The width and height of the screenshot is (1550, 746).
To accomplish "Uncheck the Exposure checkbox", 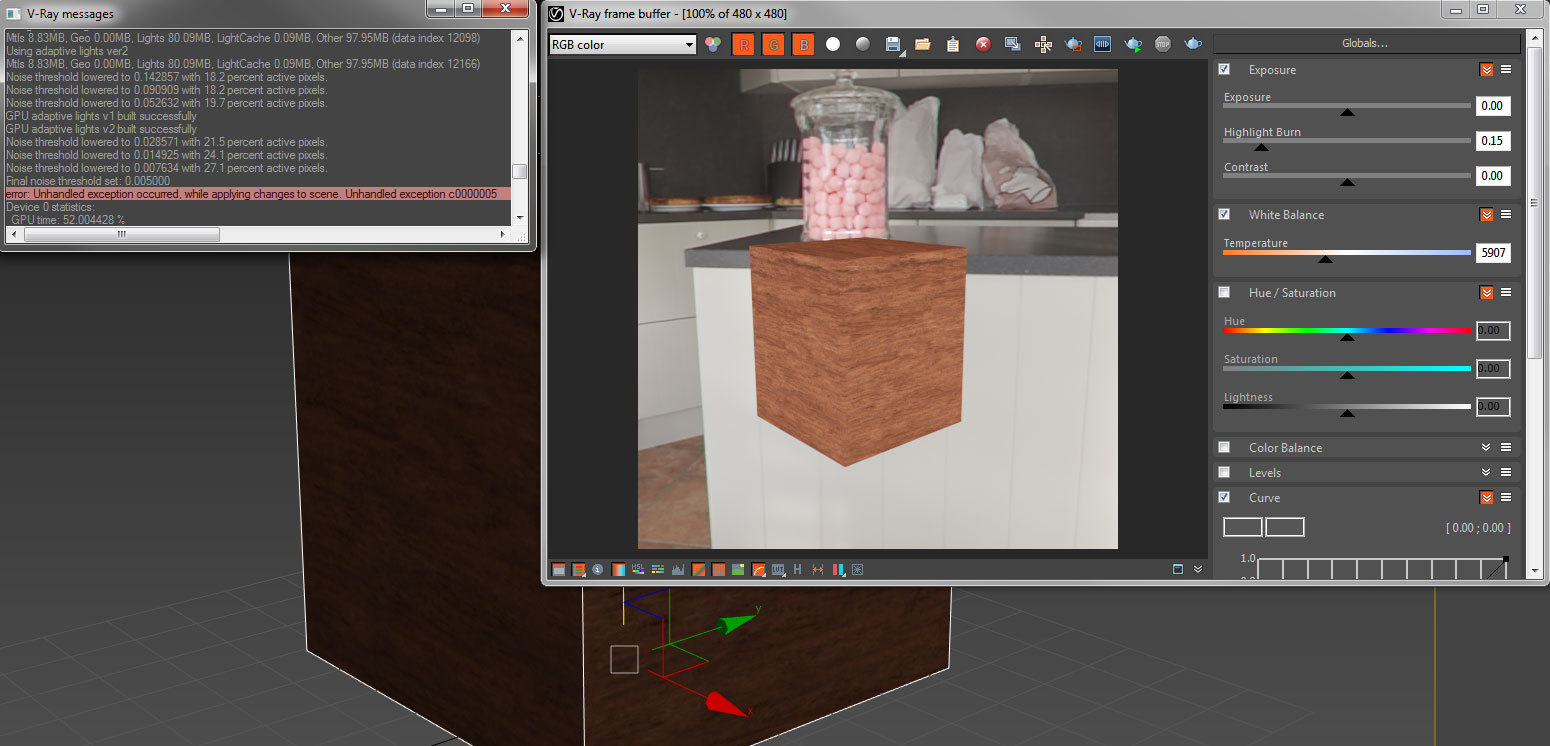I will [x=1224, y=70].
